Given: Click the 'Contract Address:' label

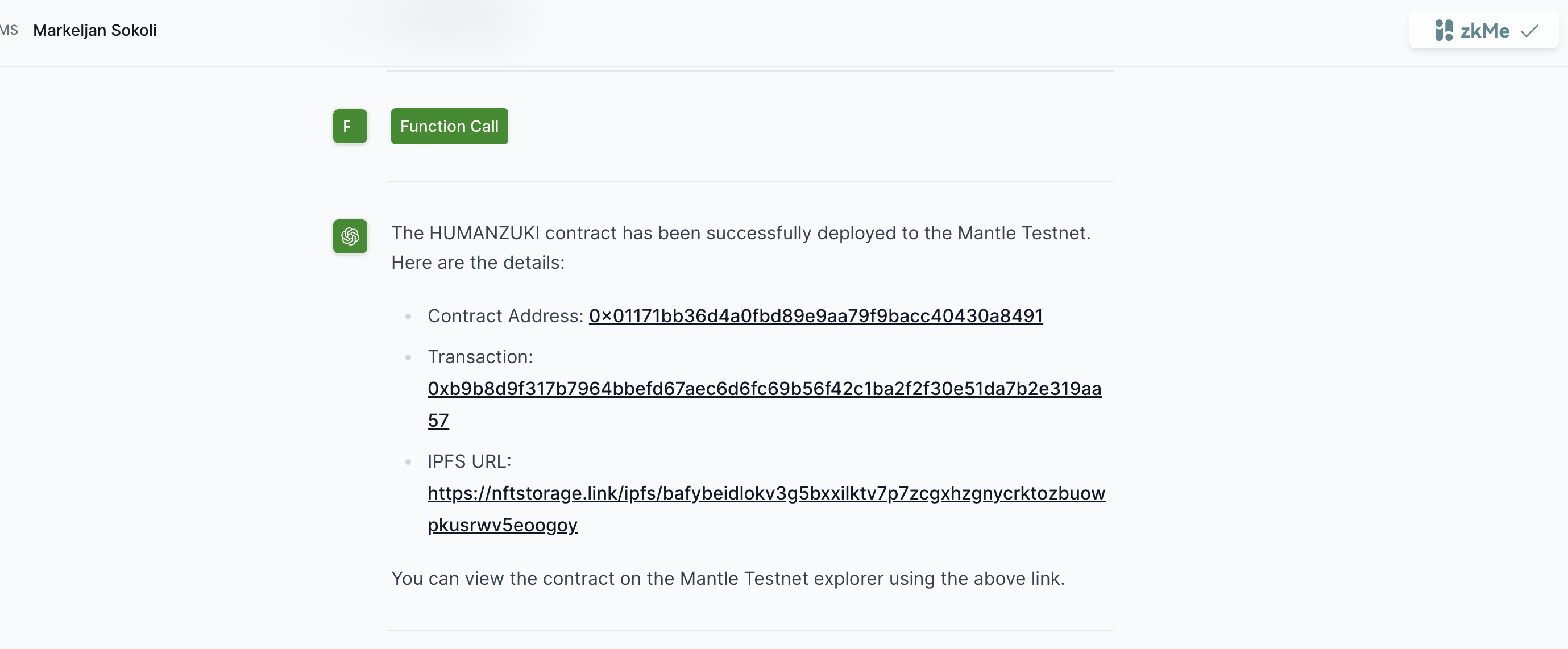Looking at the screenshot, I should [505, 315].
